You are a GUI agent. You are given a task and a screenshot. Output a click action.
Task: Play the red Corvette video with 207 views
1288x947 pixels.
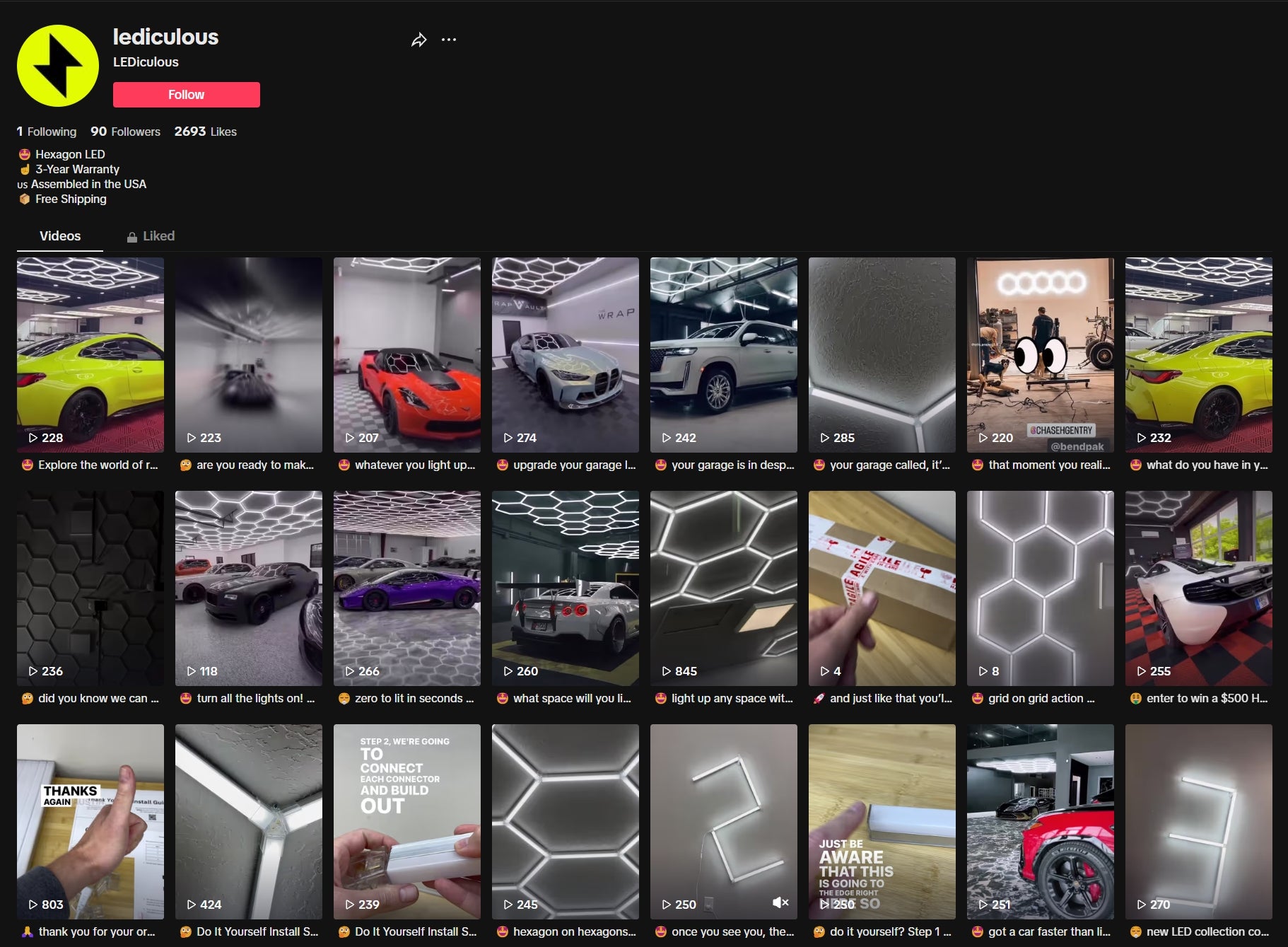click(406, 354)
